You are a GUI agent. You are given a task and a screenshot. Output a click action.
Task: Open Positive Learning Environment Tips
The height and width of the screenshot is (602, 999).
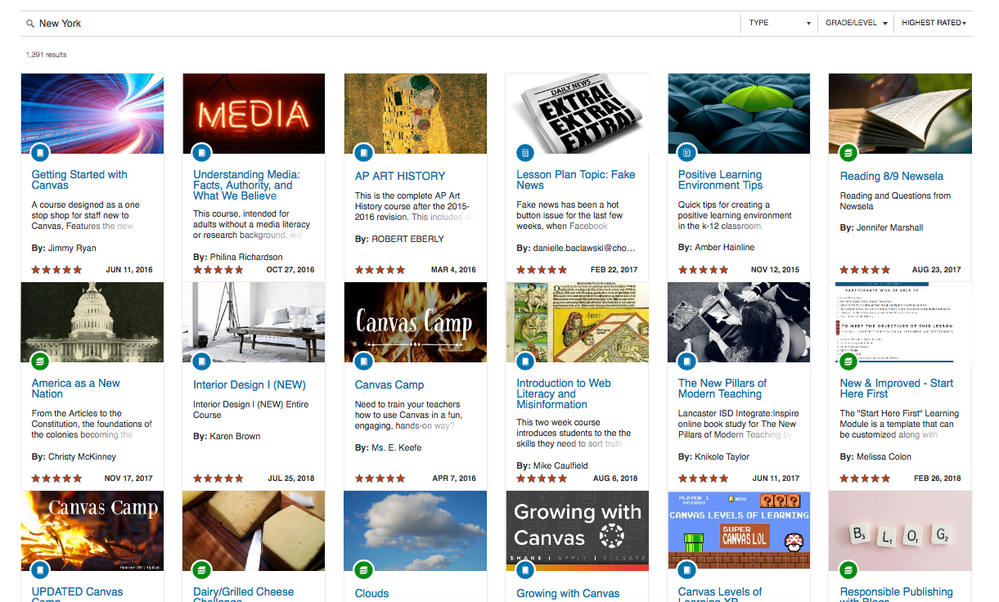721,180
